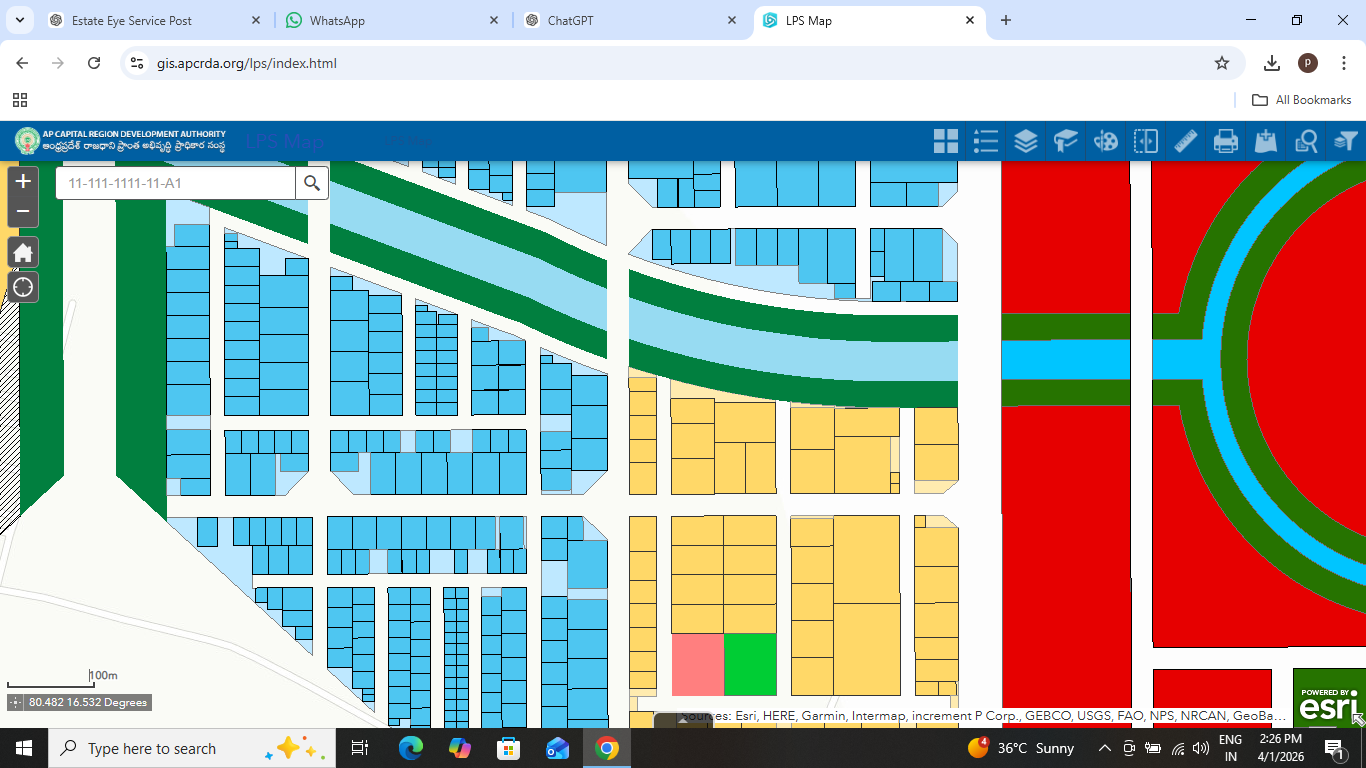Open the add data icon
Image resolution: width=1366 pixels, height=768 pixels.
pyautogui.click(x=1266, y=141)
